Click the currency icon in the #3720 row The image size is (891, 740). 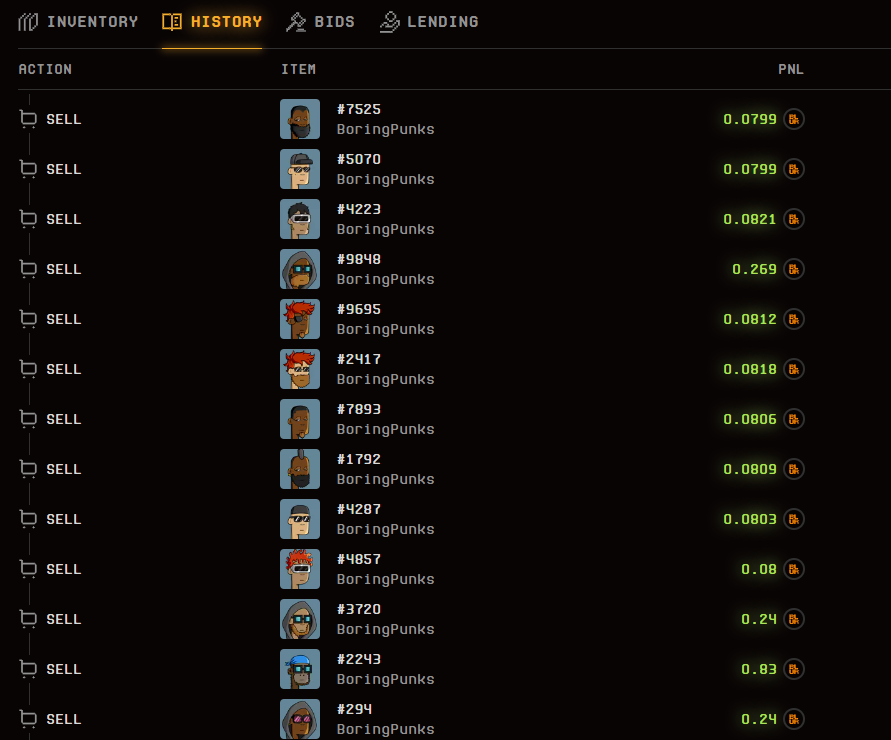pyautogui.click(x=794, y=620)
